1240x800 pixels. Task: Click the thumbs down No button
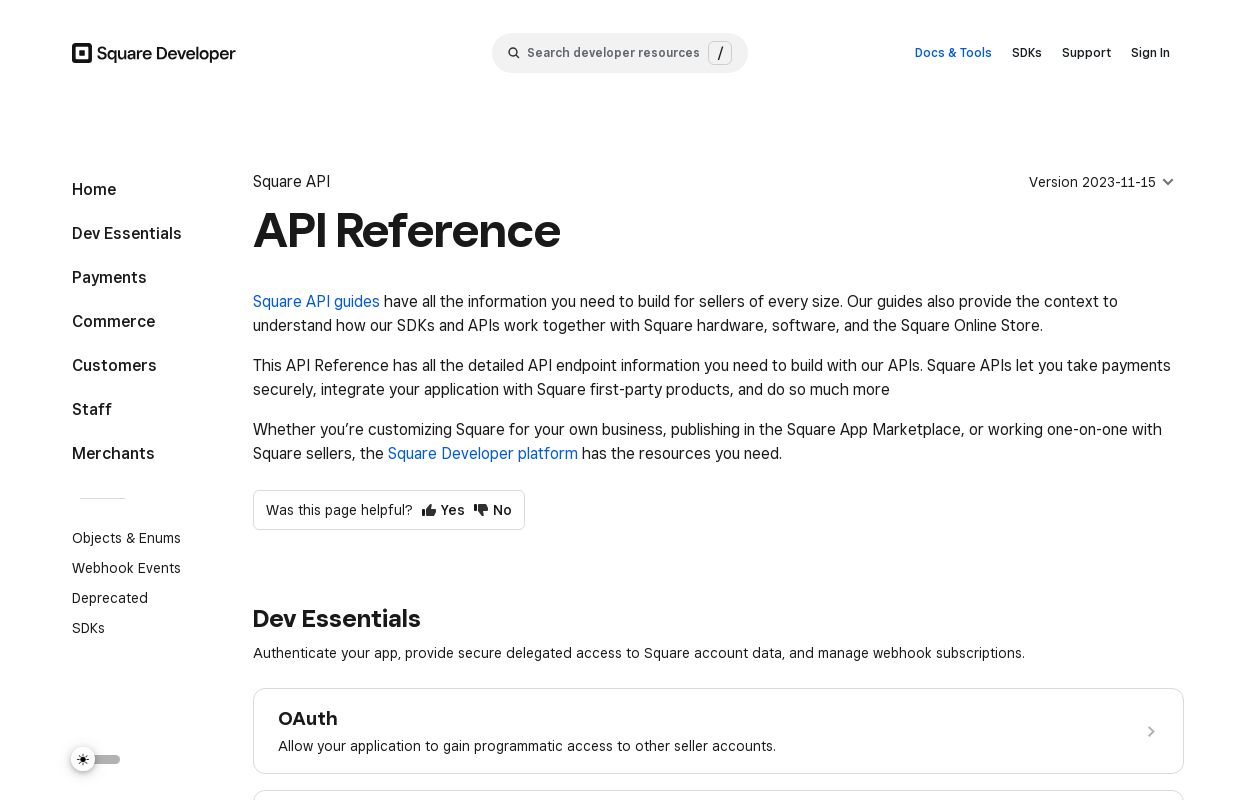493,510
